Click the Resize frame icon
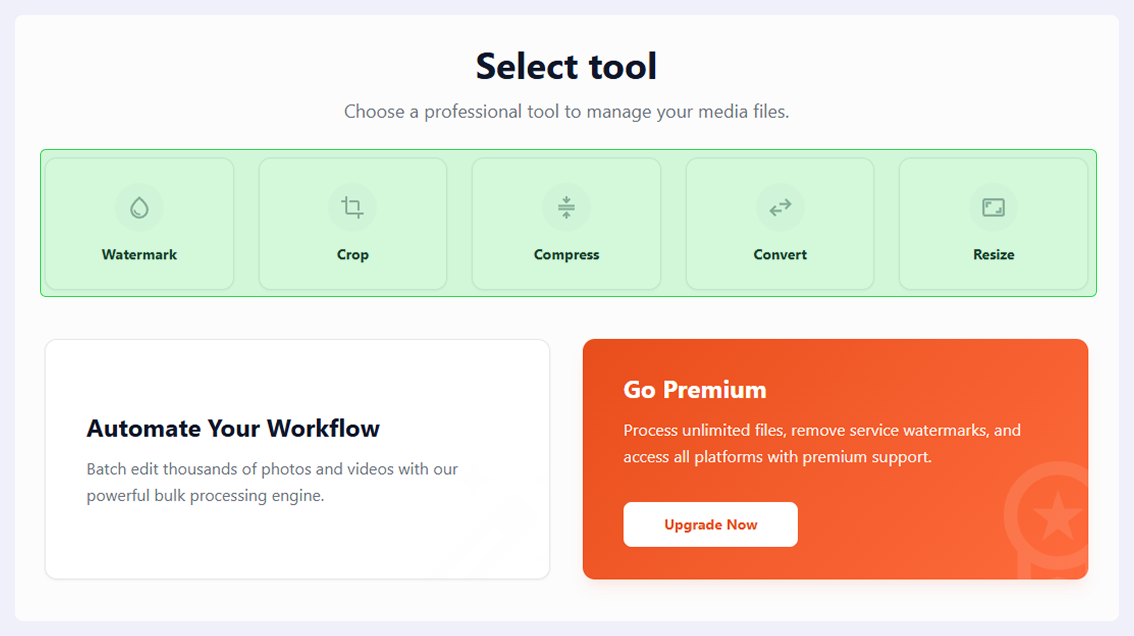Image resolution: width=1134 pixels, height=636 pixels. tap(993, 208)
